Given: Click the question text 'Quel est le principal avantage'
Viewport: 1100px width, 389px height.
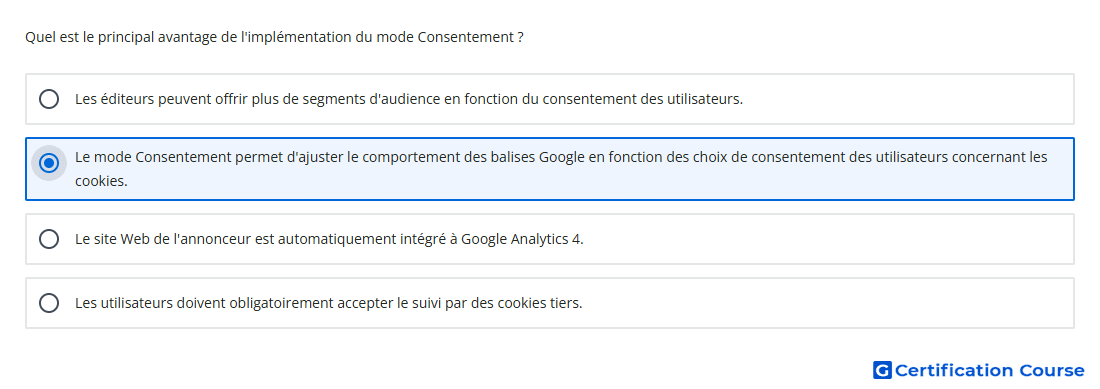Looking at the screenshot, I should click(274, 37).
